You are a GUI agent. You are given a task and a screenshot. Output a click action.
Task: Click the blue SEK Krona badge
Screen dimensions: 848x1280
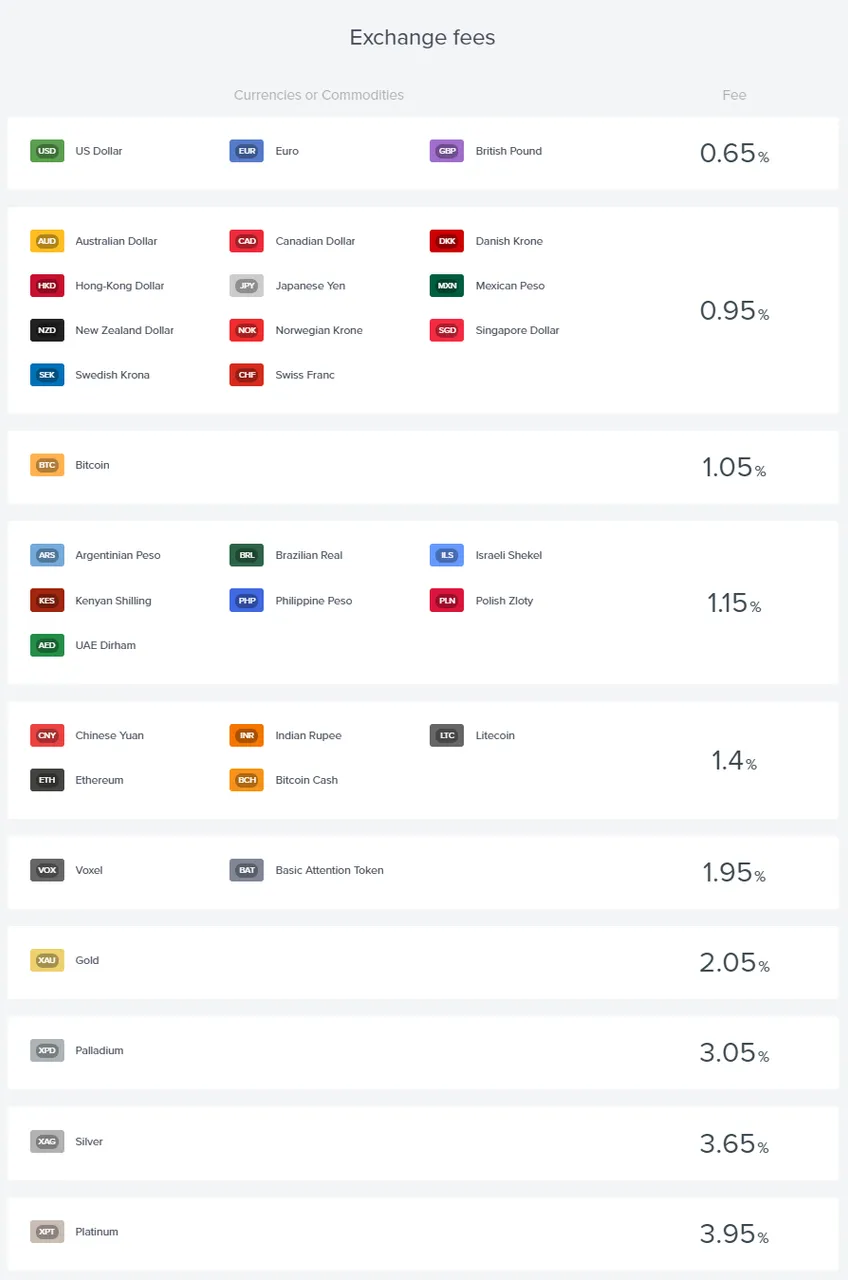tap(47, 375)
